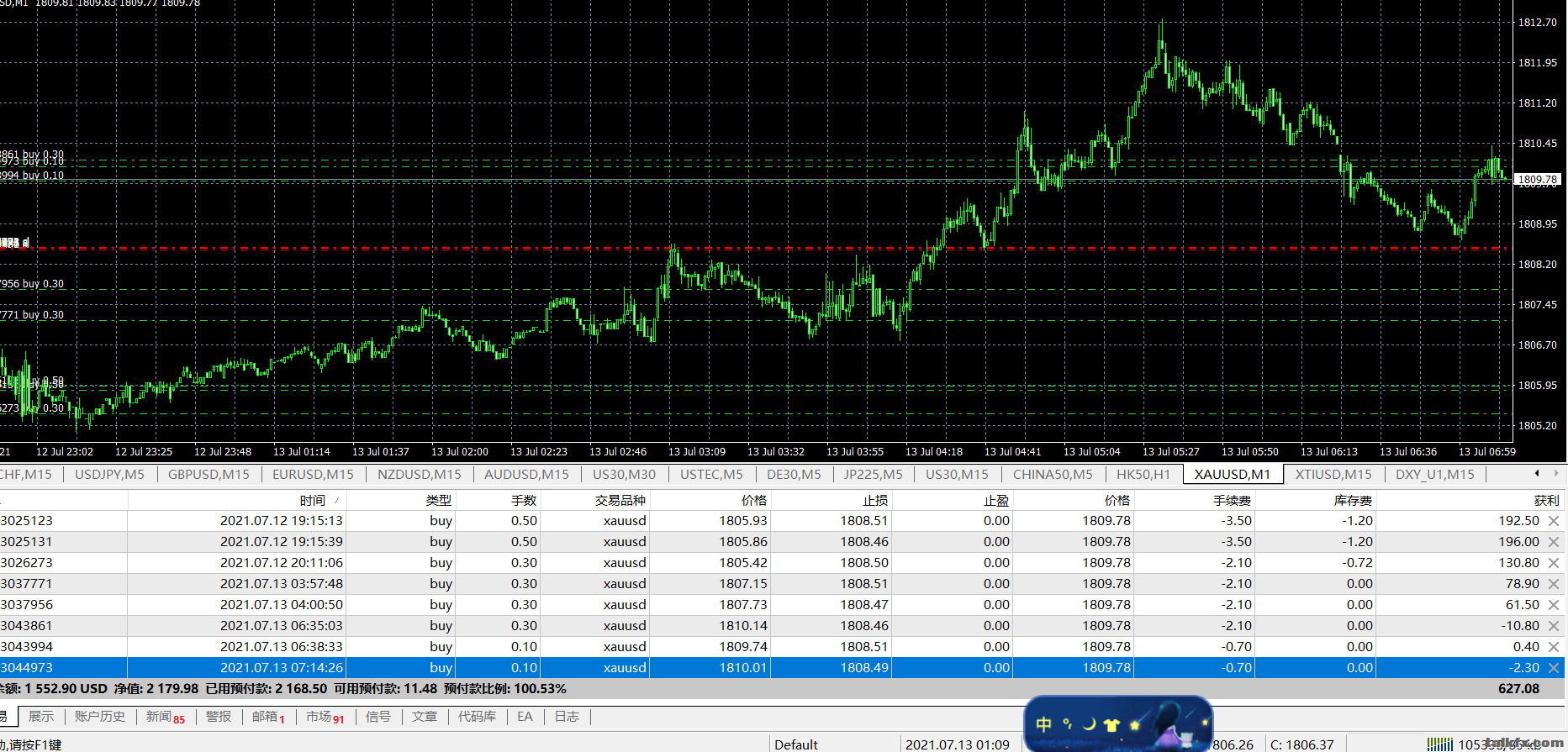Close order 3037771 using the X icon

(x=1554, y=584)
